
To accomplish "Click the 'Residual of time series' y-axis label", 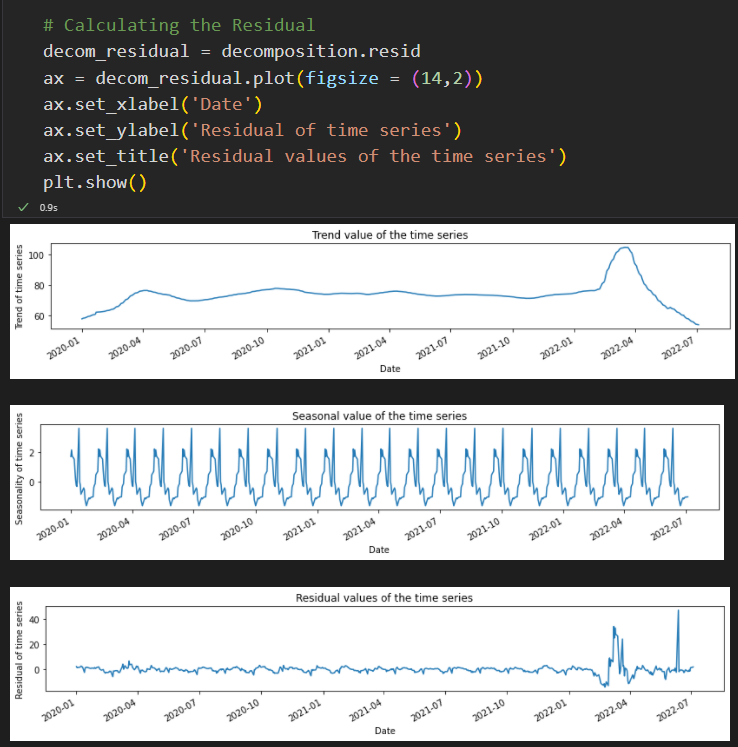I will click(19, 650).
